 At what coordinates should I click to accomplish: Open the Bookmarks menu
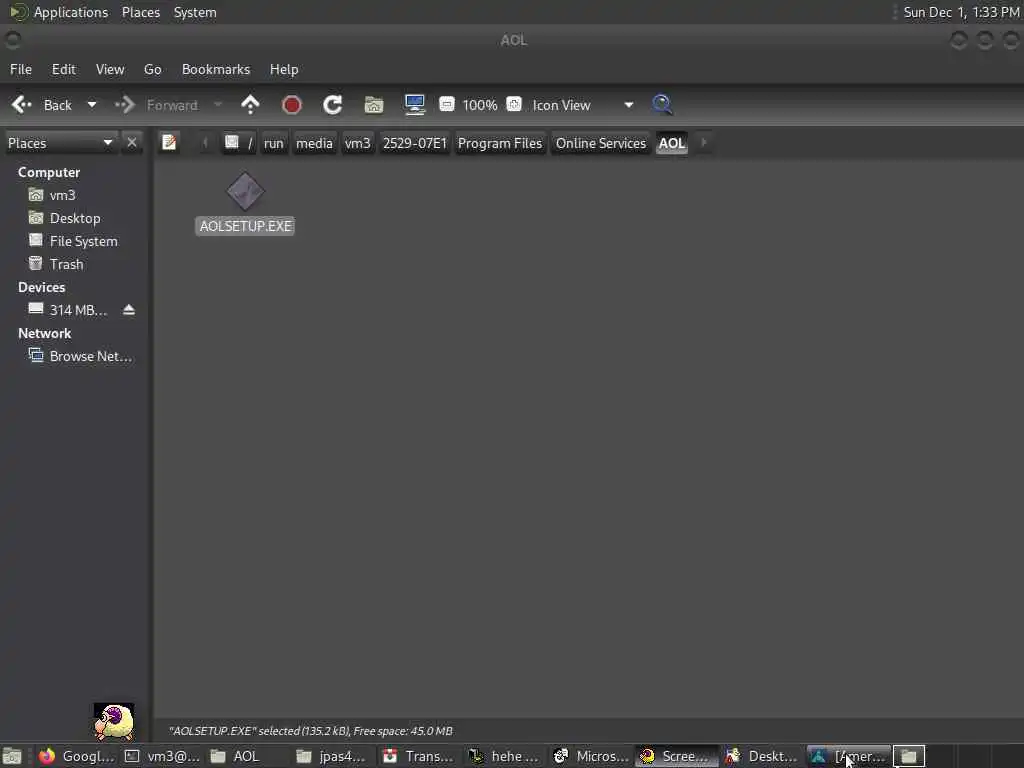tap(216, 69)
